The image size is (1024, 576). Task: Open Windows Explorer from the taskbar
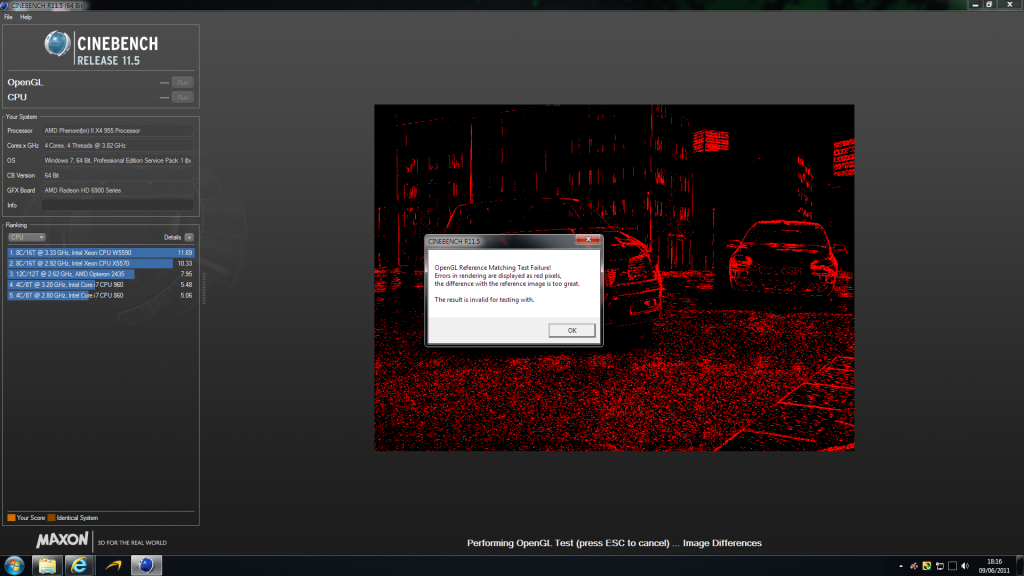[x=47, y=566]
